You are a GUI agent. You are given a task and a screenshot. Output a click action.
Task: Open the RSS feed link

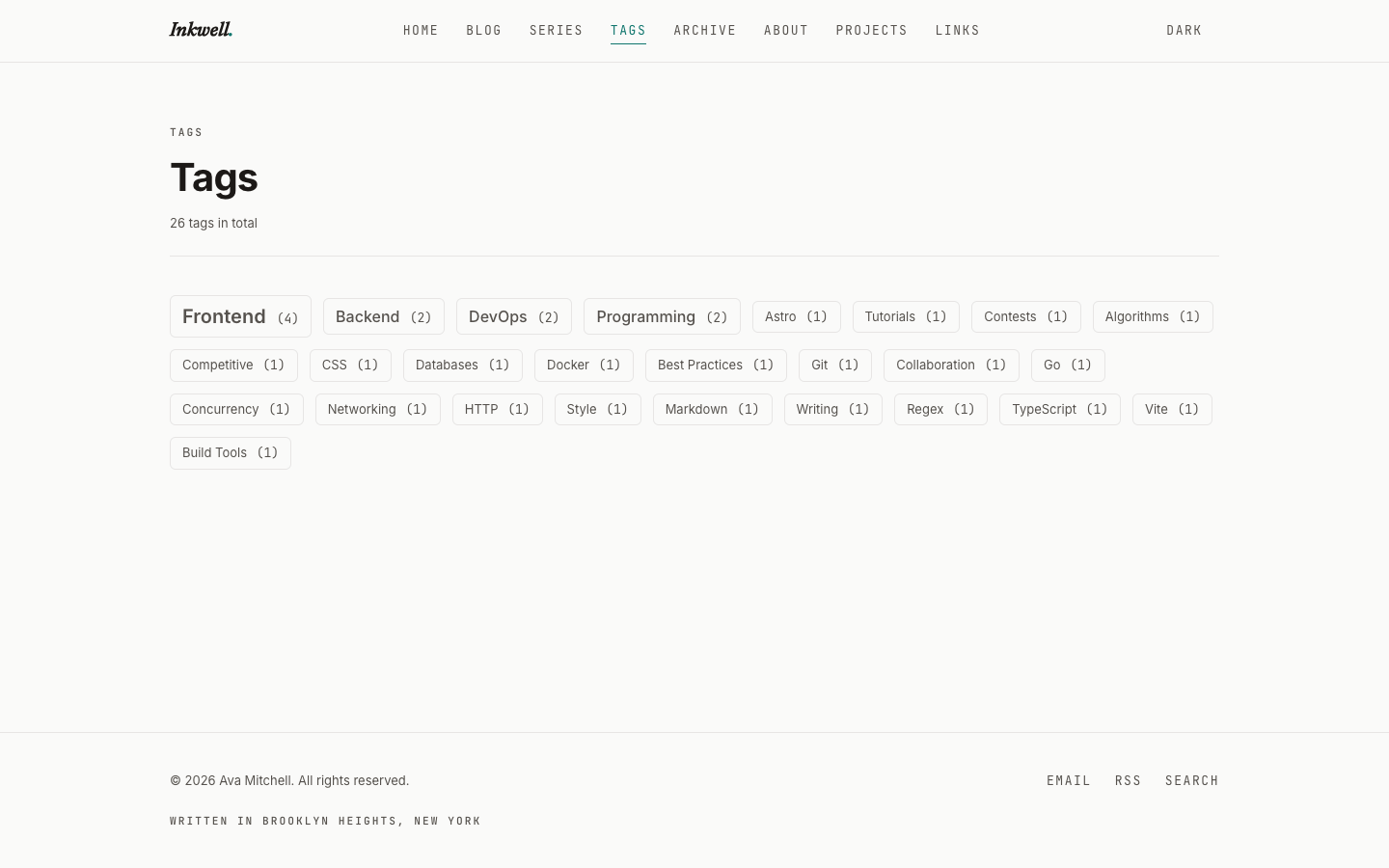coord(1129,781)
